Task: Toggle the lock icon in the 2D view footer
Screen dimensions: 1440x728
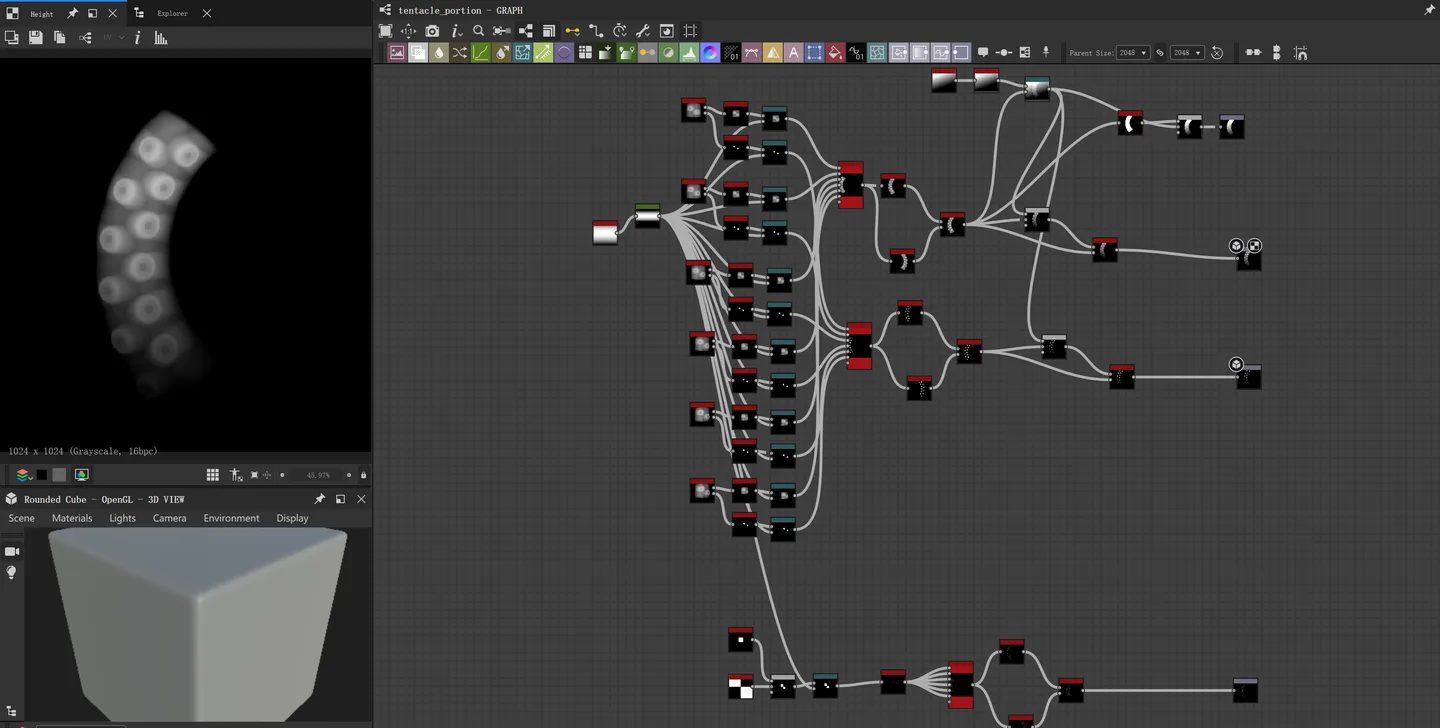Action: coord(363,475)
